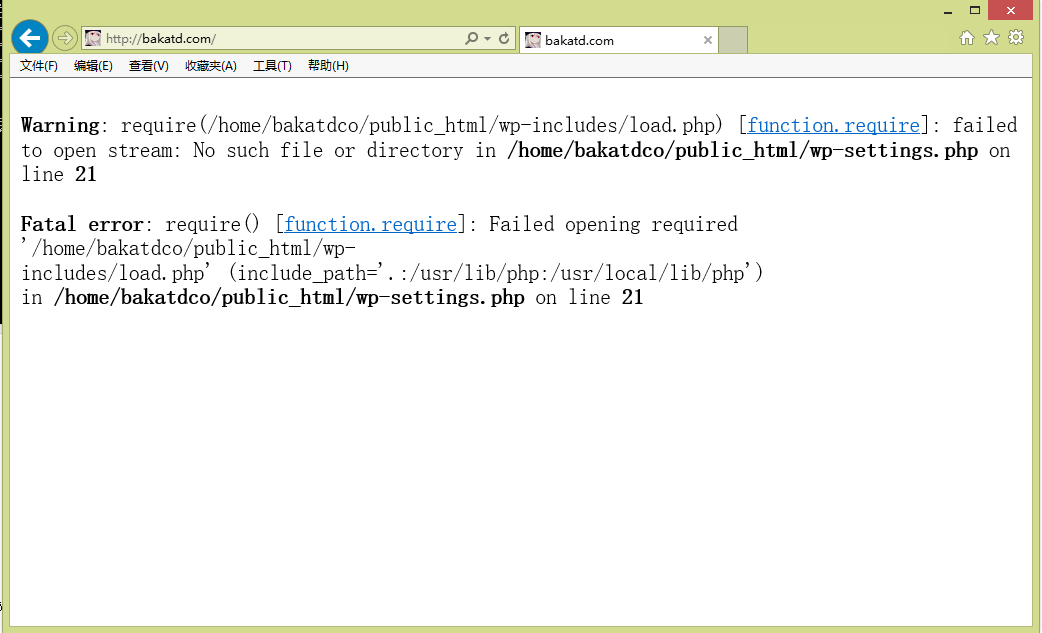Expand the address bar dropdown arrow
1042x633 pixels.
pyautogui.click(x=487, y=39)
